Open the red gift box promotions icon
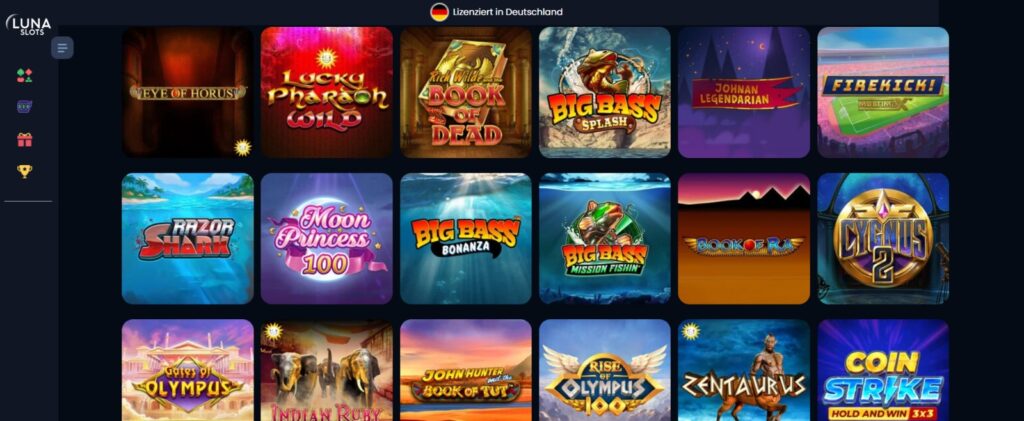 25,139
